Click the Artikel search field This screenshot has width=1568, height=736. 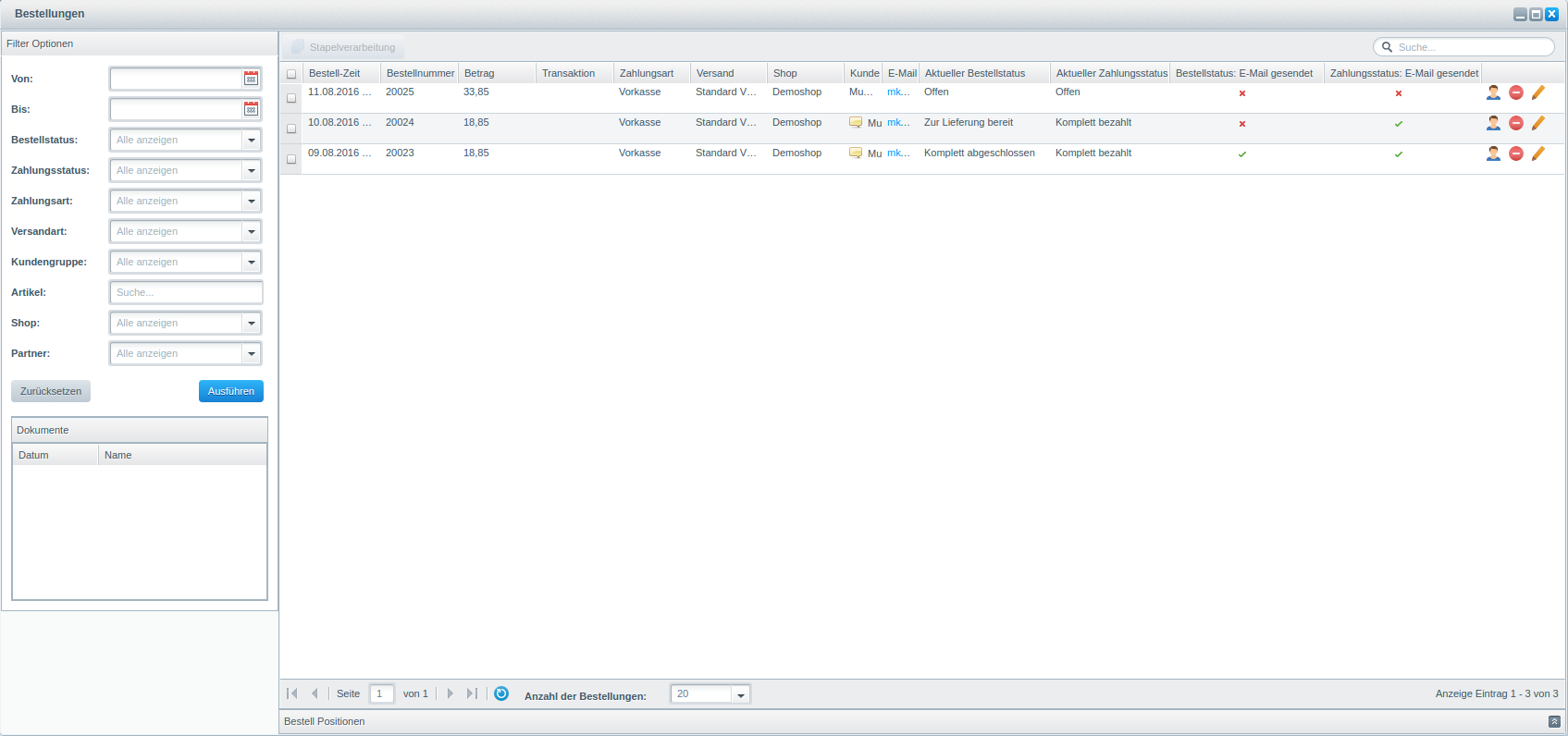tap(186, 292)
